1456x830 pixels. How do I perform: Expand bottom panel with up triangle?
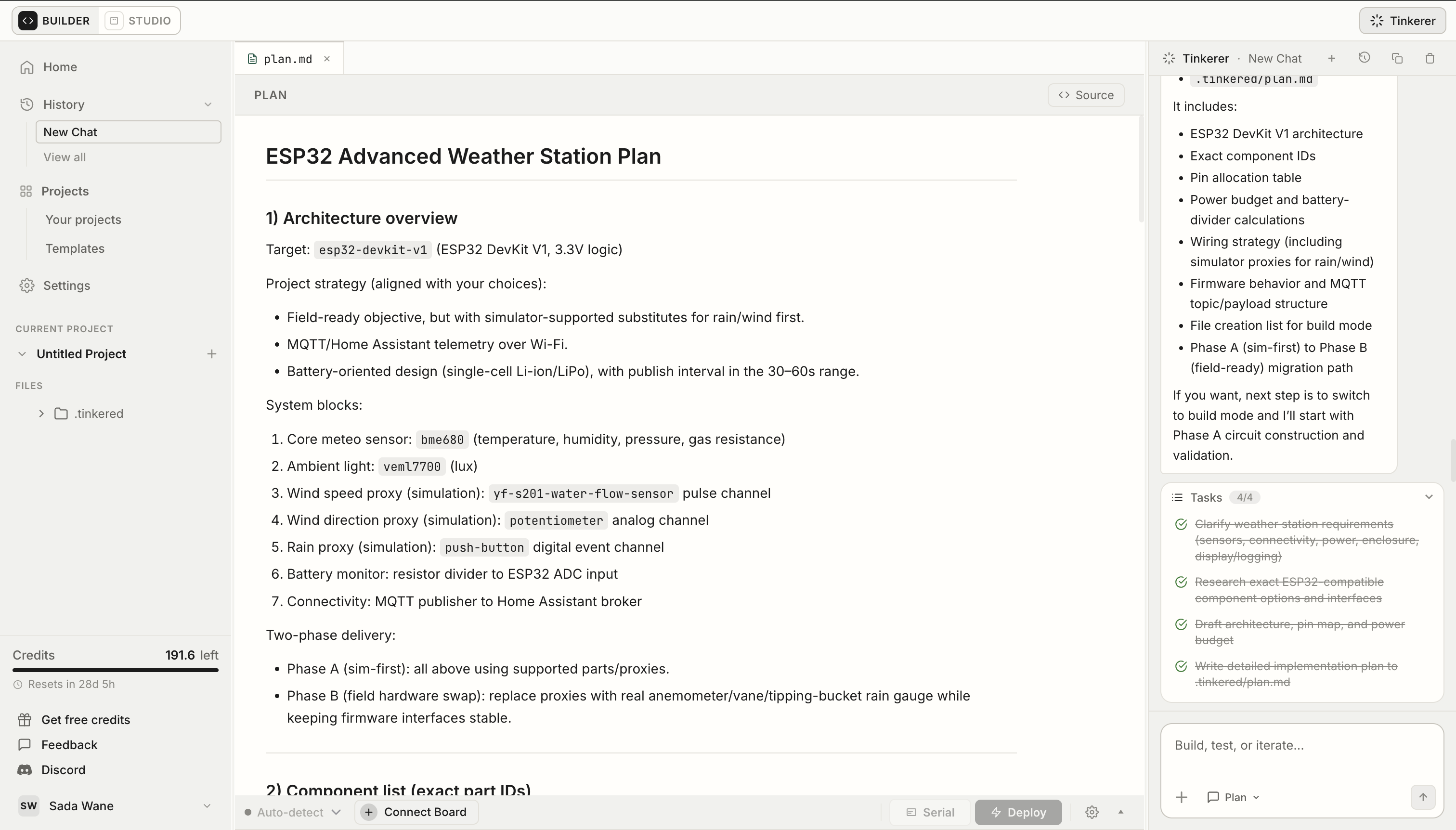point(1120,812)
